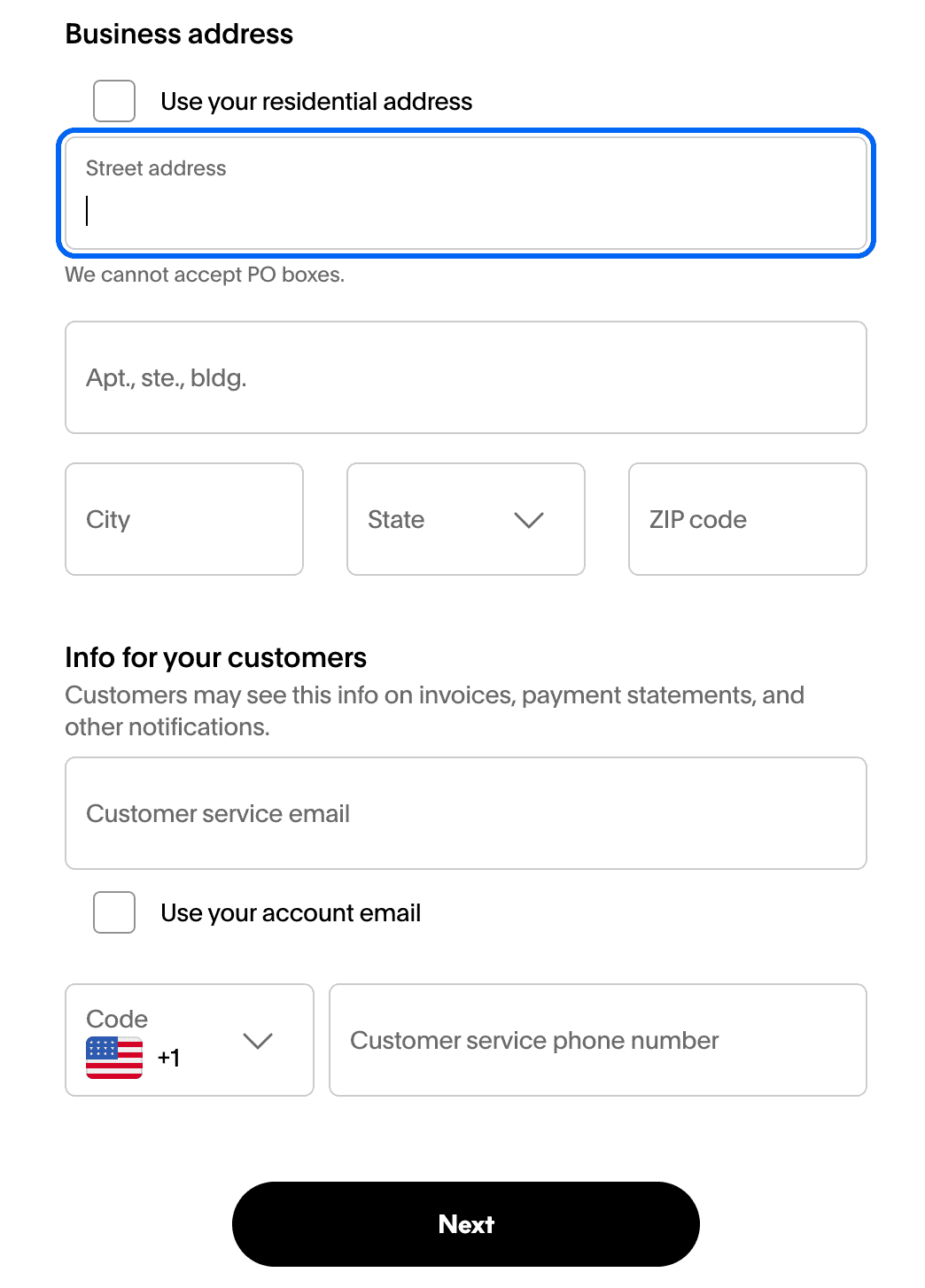Viewport: 925px width, 1288px height.
Task: Click into the ZIP code field
Action: [747, 519]
